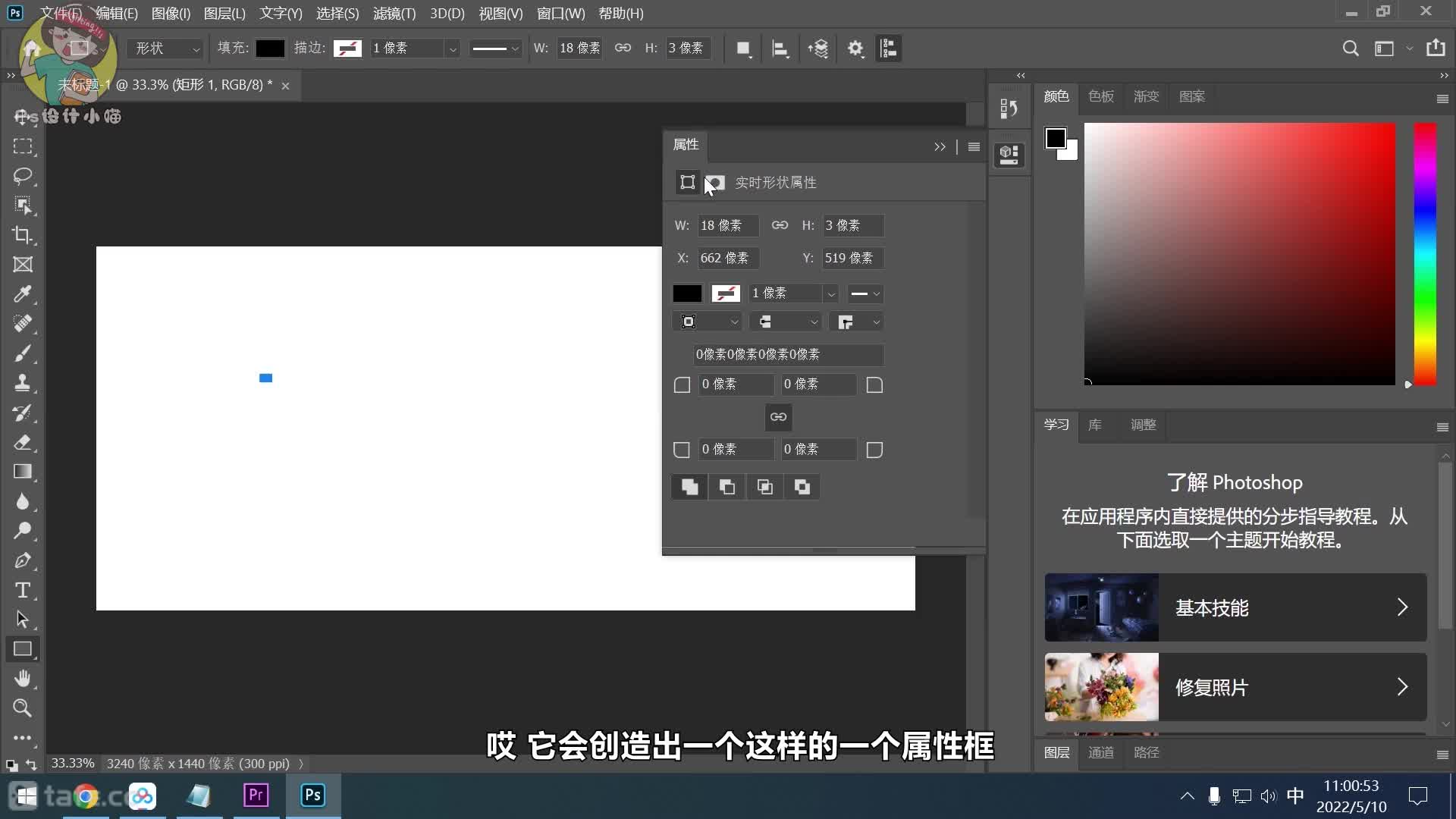
Task: Switch to the 库 tab
Action: pos(1095,425)
